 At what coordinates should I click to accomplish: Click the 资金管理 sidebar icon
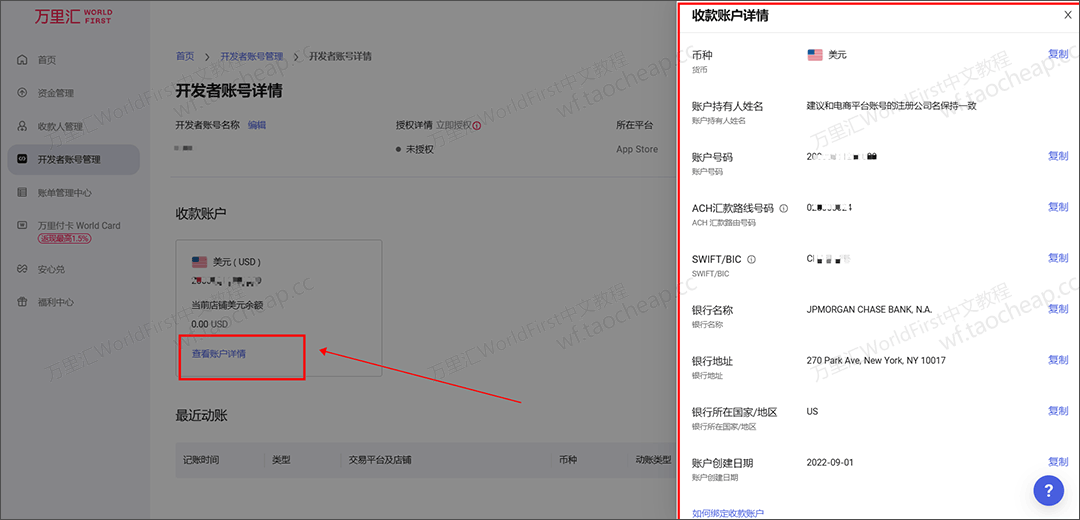click(22, 93)
